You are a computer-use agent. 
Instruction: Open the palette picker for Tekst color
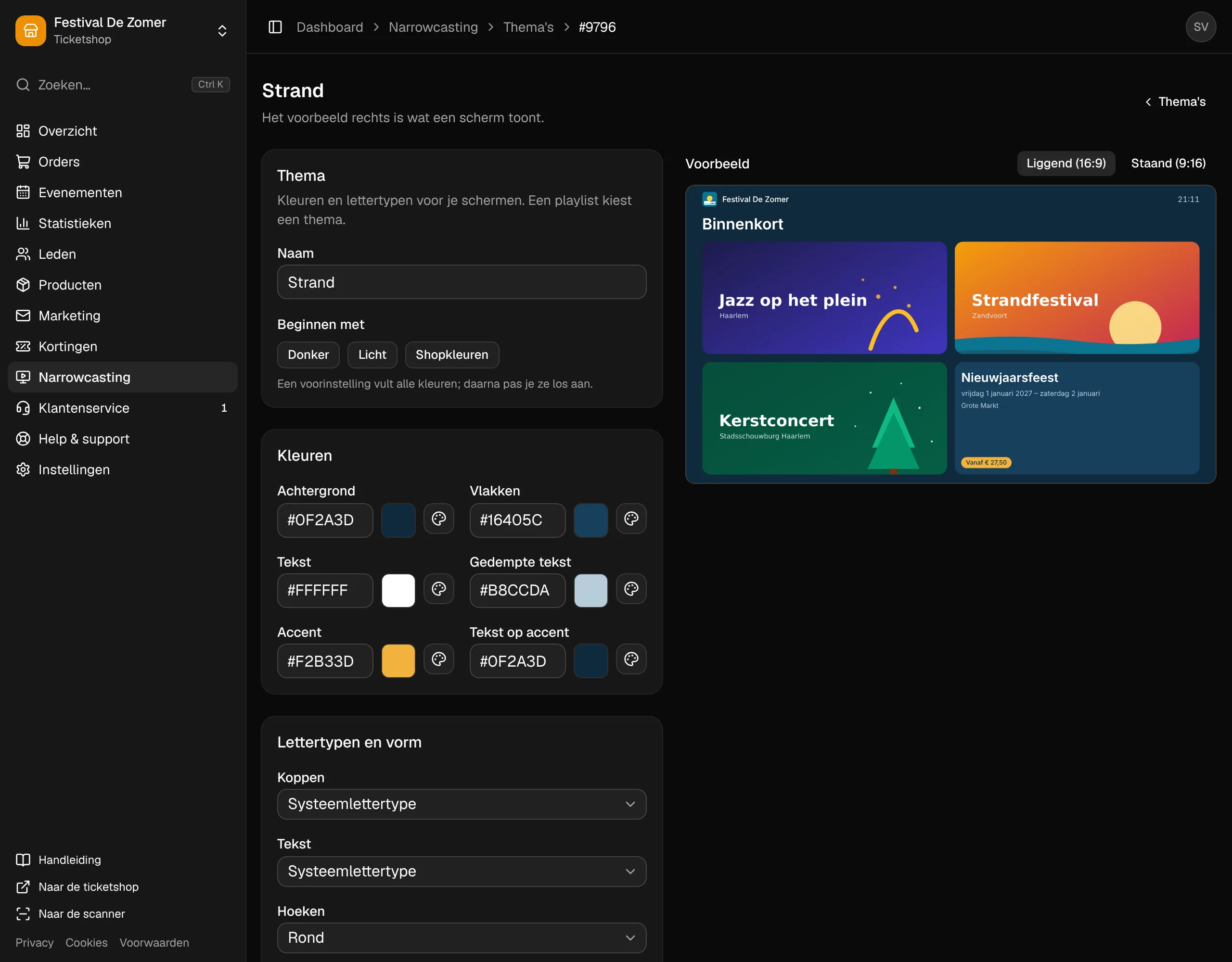[439, 589]
